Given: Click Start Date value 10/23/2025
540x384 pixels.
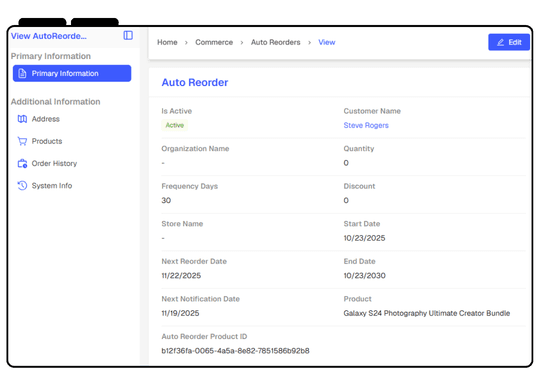Looking at the screenshot, I should point(364,238).
